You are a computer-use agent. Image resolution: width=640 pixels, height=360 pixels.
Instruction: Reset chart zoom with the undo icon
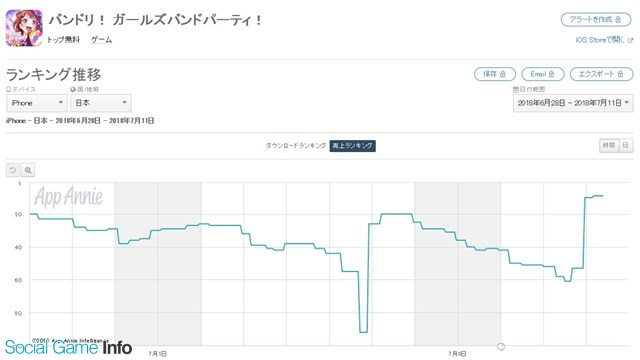[13, 170]
